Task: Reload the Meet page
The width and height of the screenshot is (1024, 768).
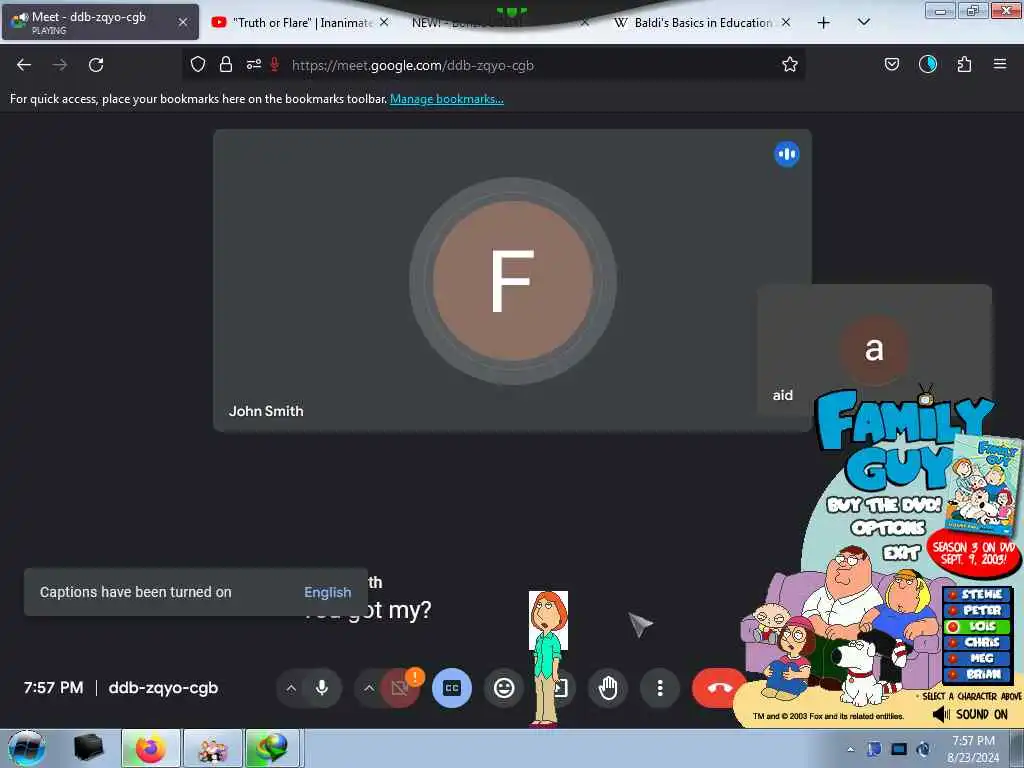Action: click(96, 65)
